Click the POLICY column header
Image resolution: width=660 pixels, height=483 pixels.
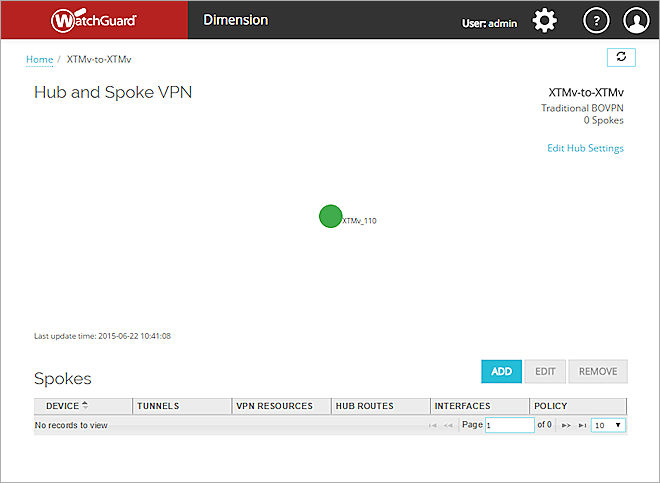click(x=578, y=406)
